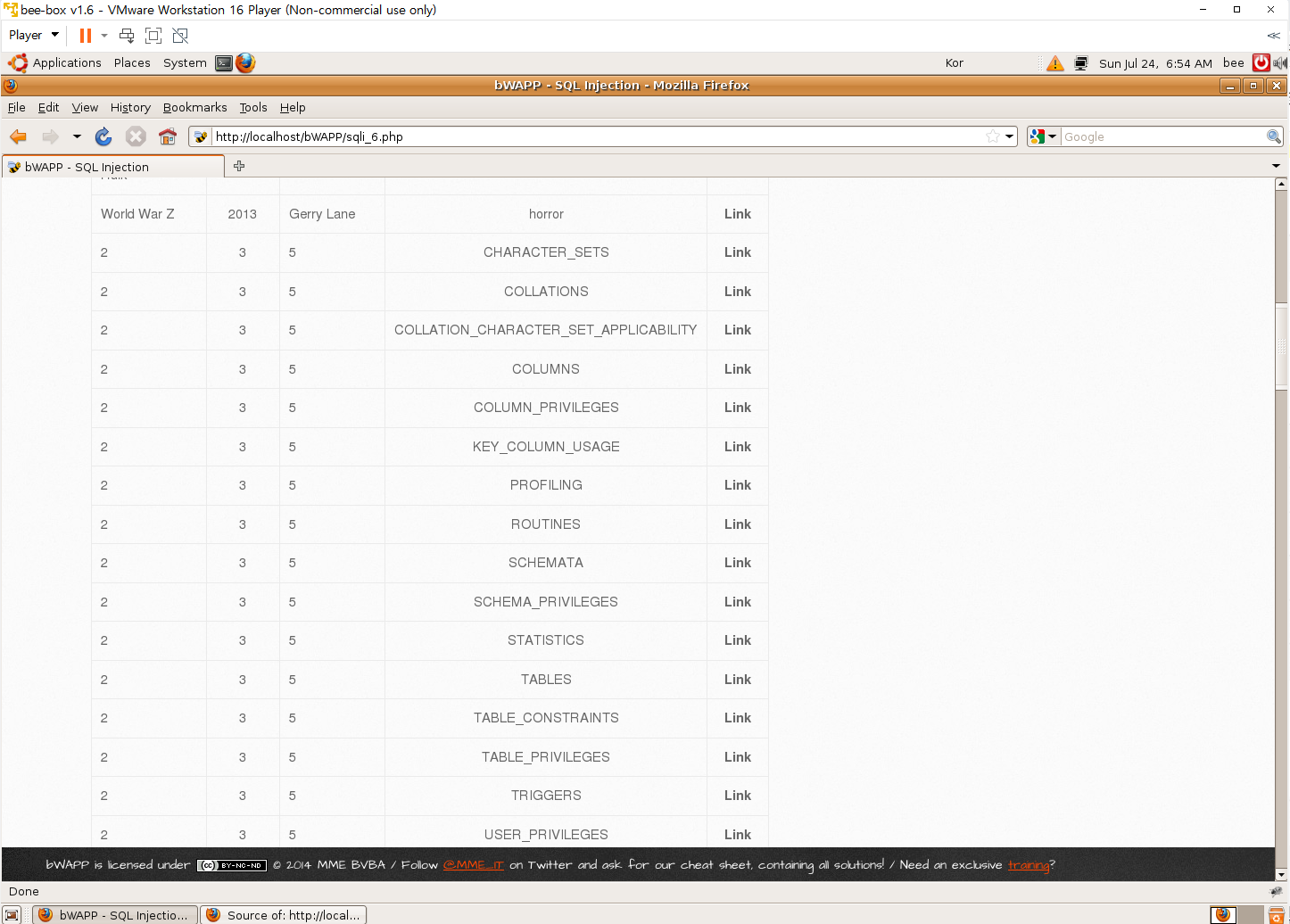Screen dimensions: 1290x924
Task: Open the Bookmarks menu
Action: pyautogui.click(x=194, y=107)
